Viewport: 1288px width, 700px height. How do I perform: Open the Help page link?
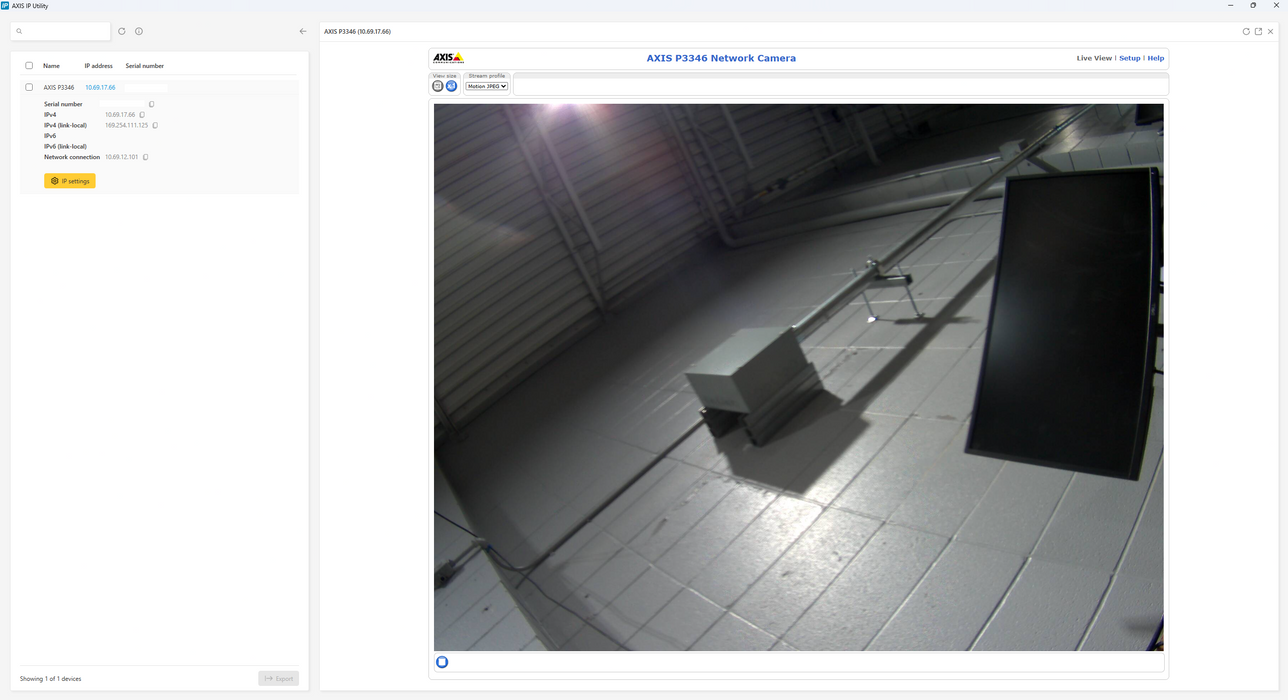pyautogui.click(x=1155, y=58)
